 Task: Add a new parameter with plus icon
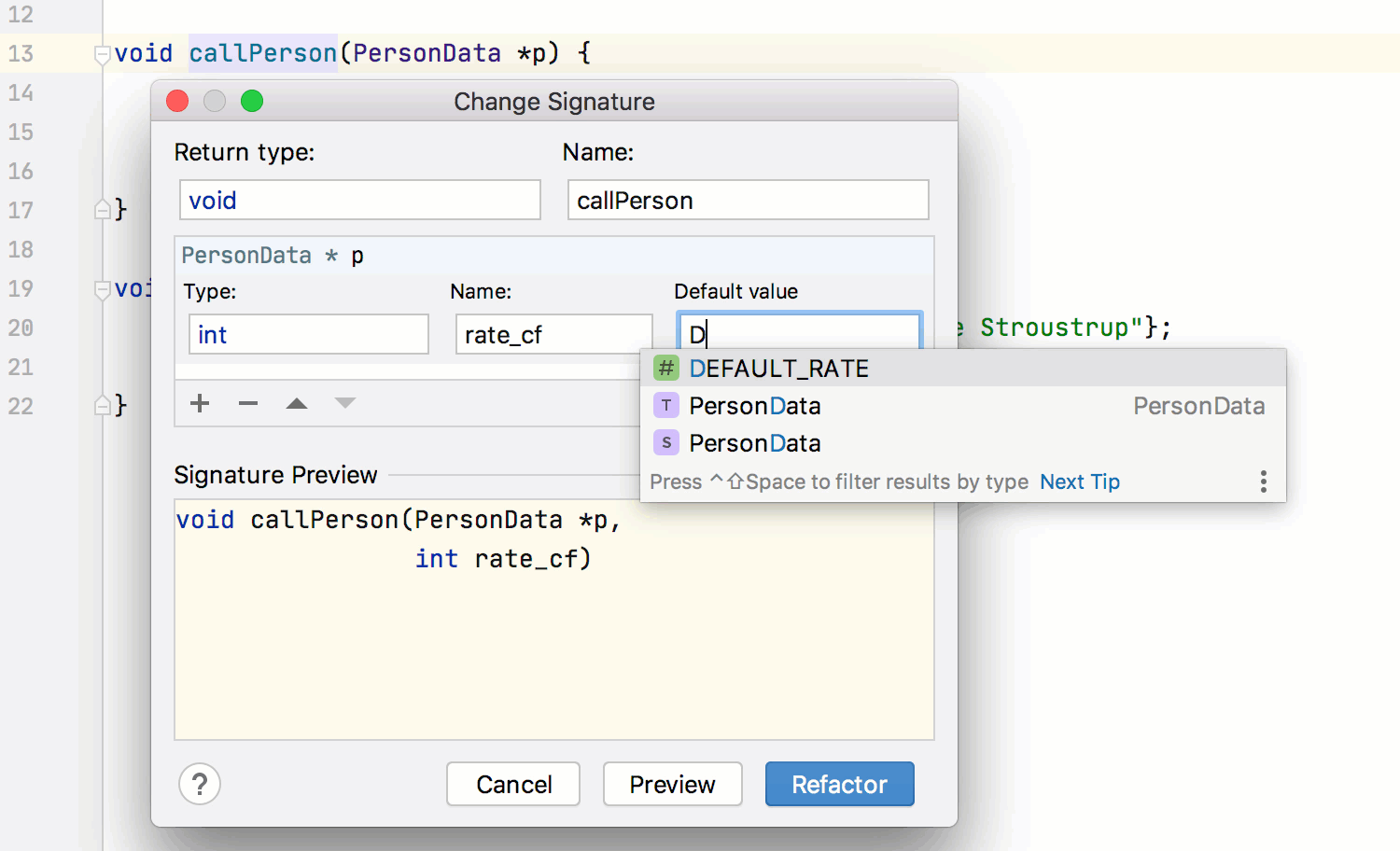(x=200, y=403)
